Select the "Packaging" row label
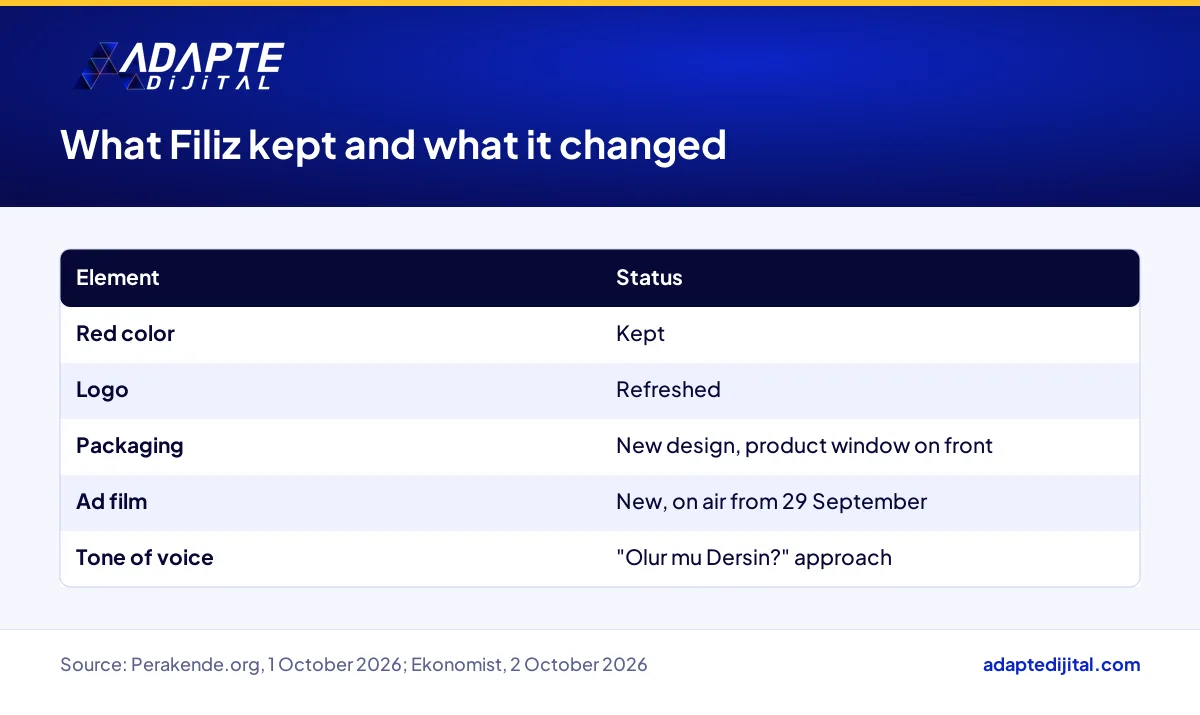The image size is (1200, 715). pos(130,446)
